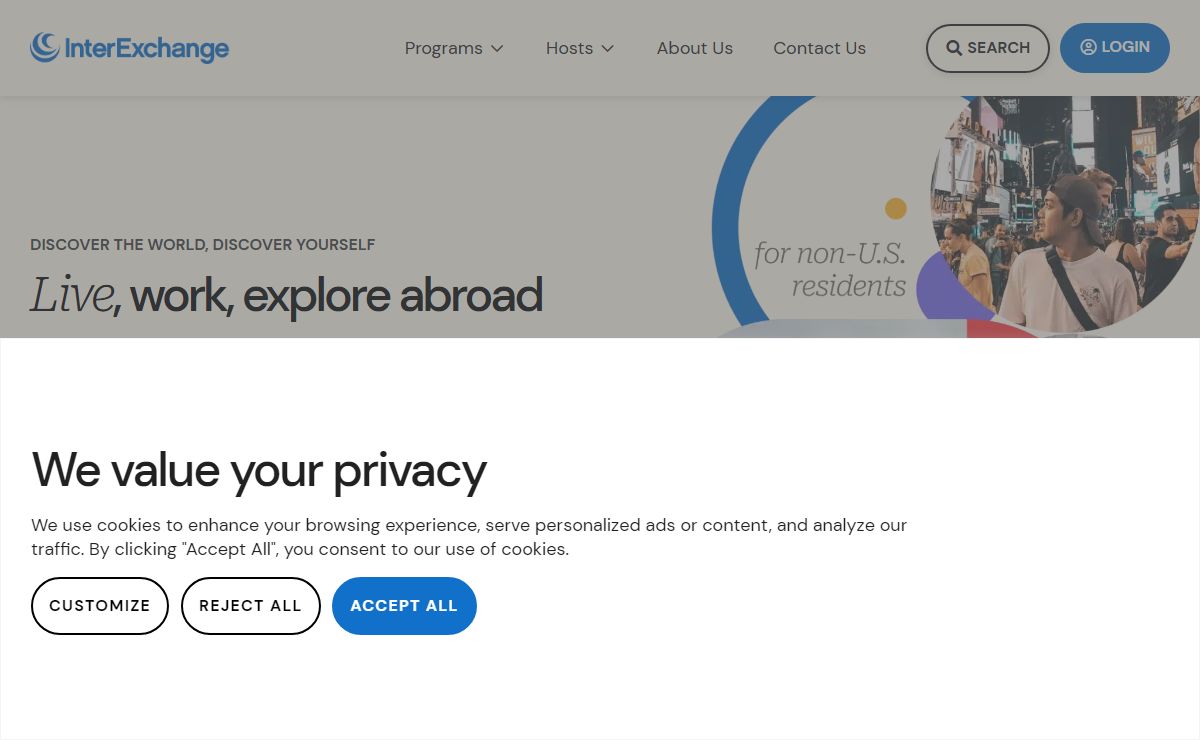Open the Hosts menu
Screen dimensions: 1200x740
[580, 48]
